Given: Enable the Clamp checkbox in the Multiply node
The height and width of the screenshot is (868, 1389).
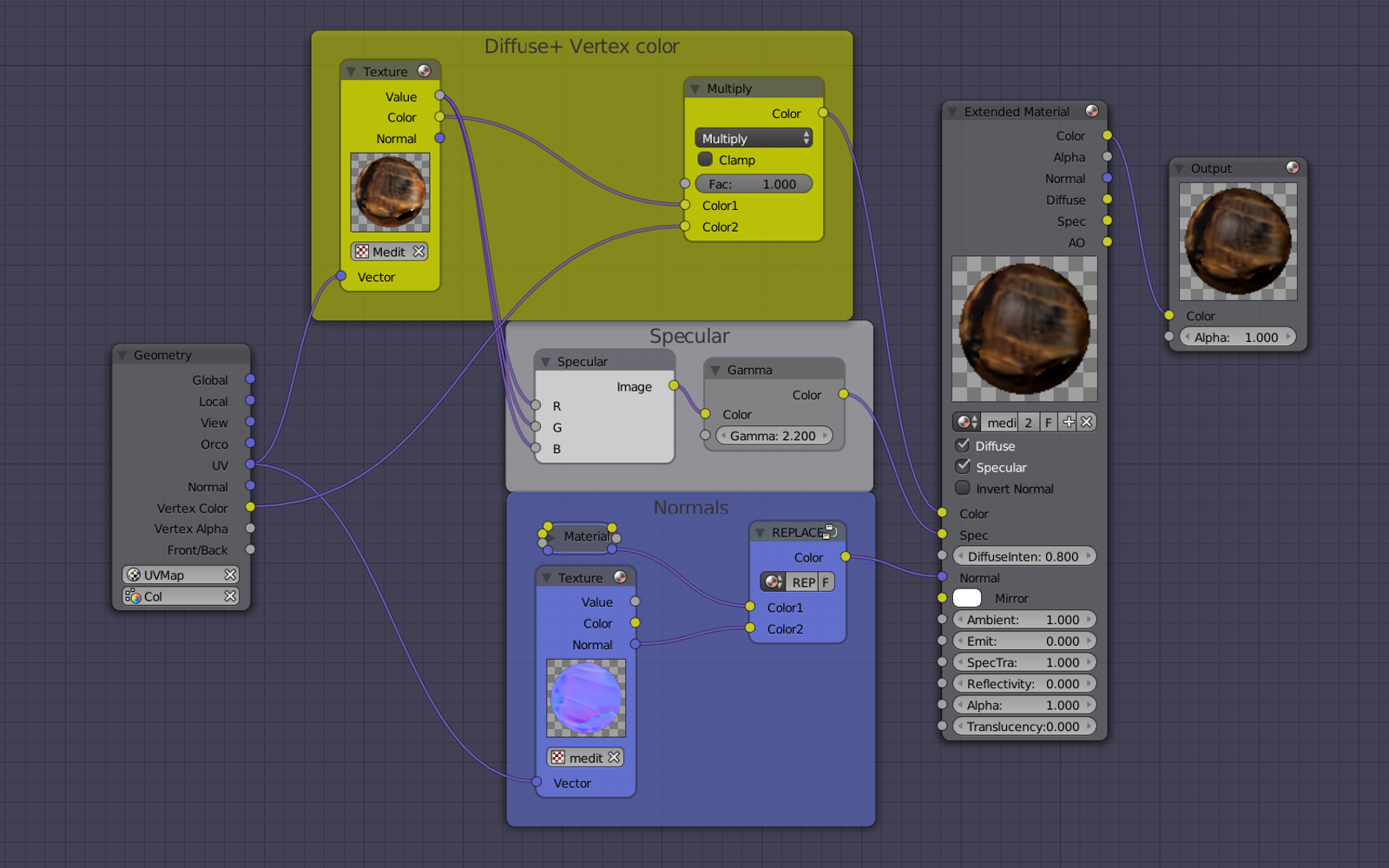Looking at the screenshot, I should coord(706,160).
